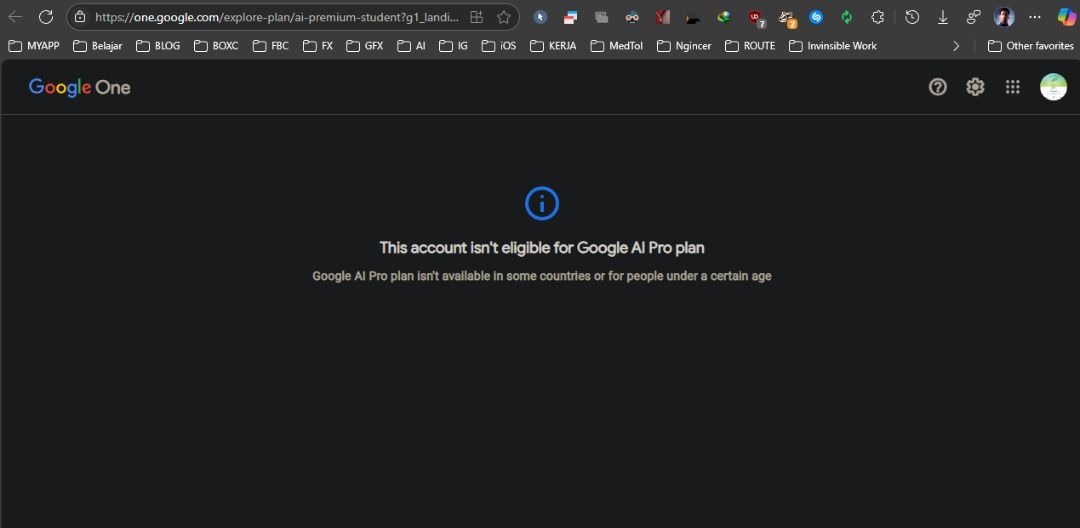The width and height of the screenshot is (1080, 528).
Task: Open the Google account avatar
Action: tap(1053, 87)
